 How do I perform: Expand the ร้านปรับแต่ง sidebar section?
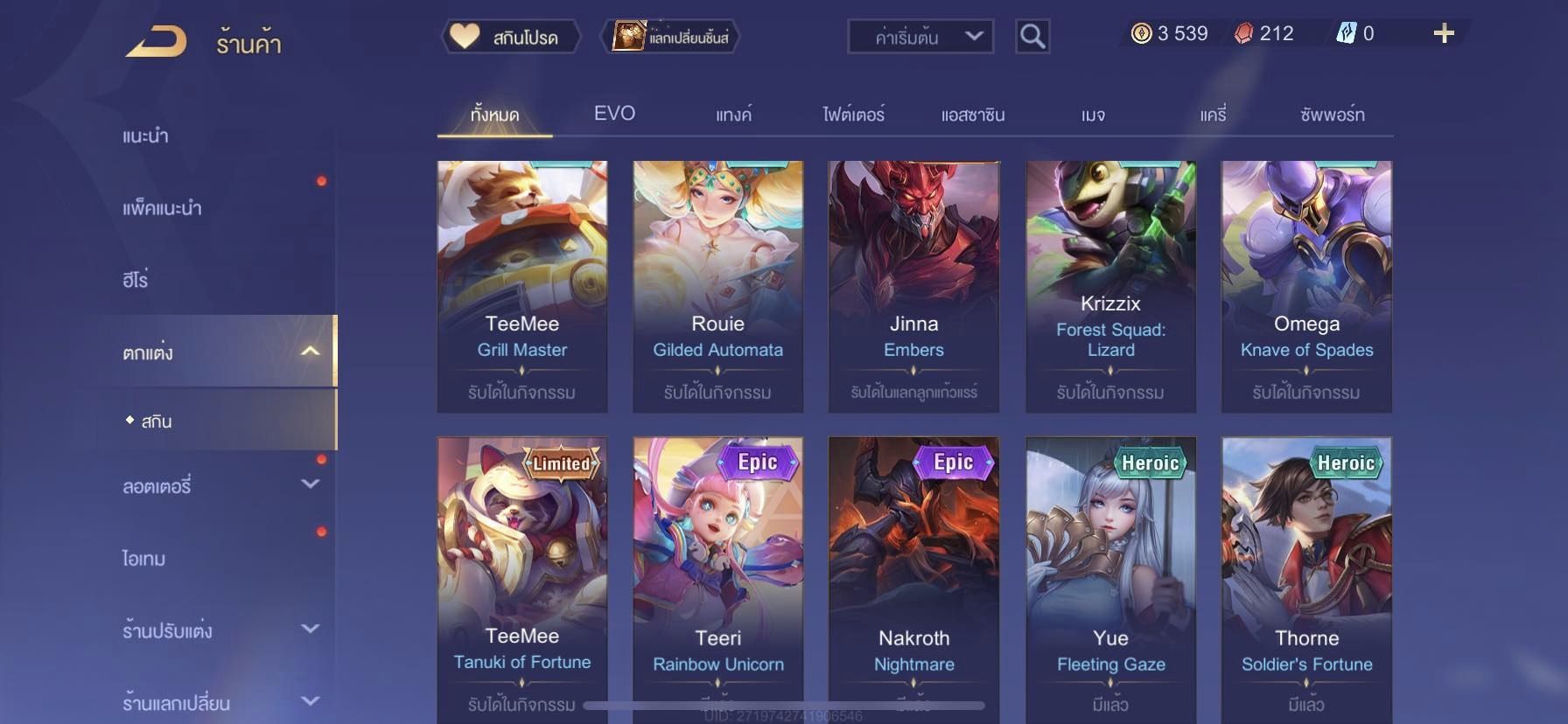310,629
